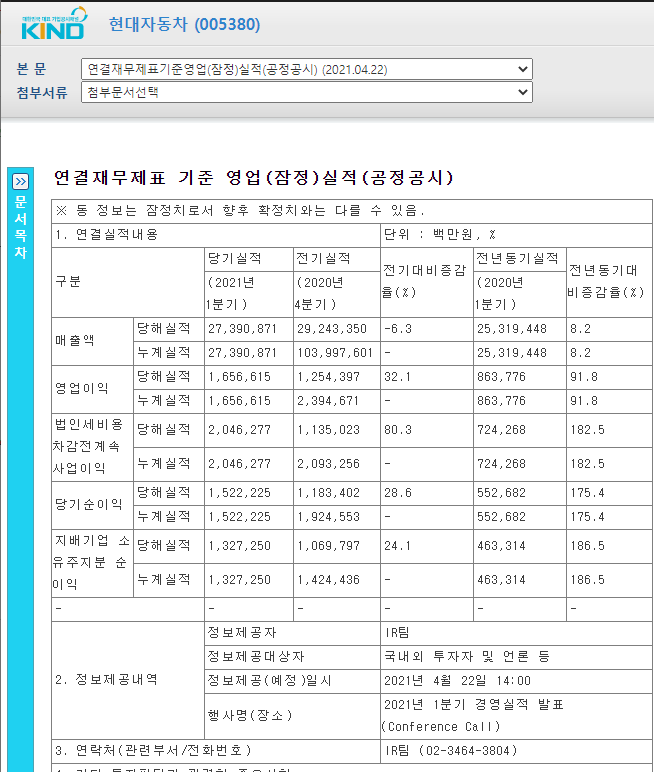Click the 본 문 label

(x=32, y=69)
